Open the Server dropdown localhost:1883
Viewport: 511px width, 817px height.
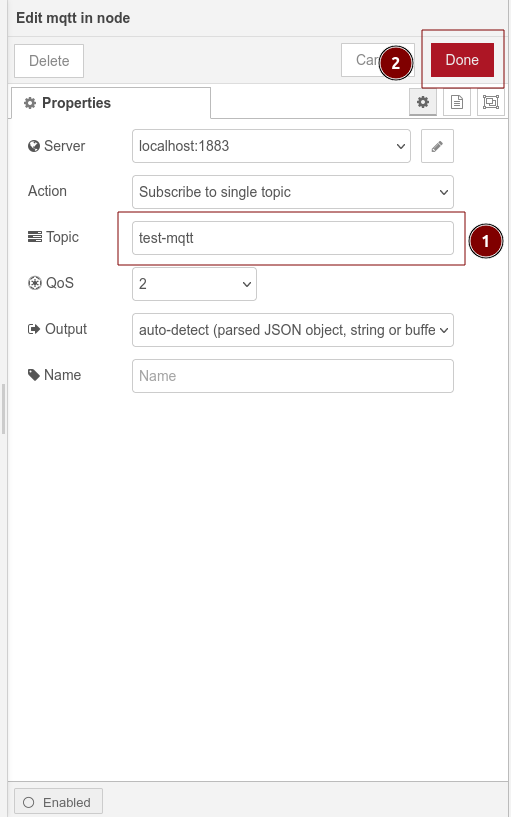click(x=271, y=146)
